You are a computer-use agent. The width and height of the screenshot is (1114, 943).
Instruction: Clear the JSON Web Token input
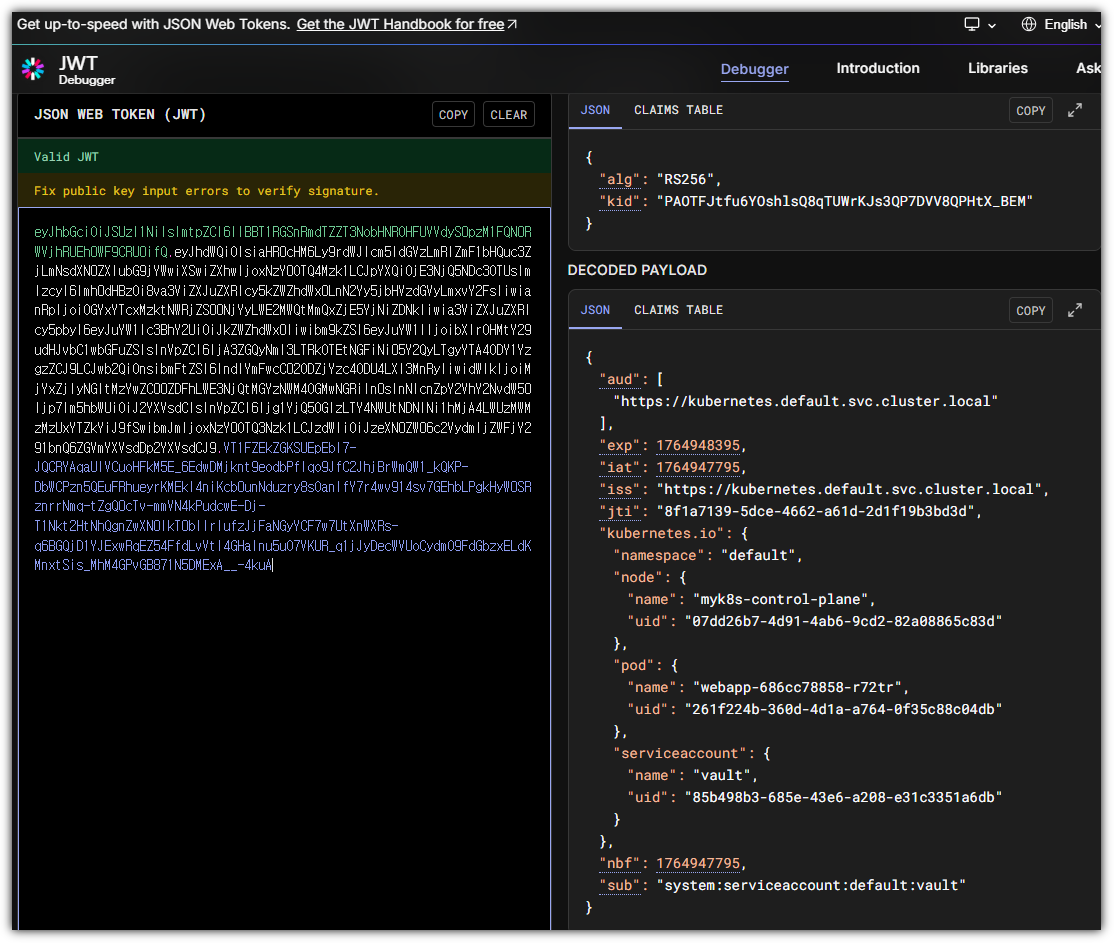pos(509,114)
